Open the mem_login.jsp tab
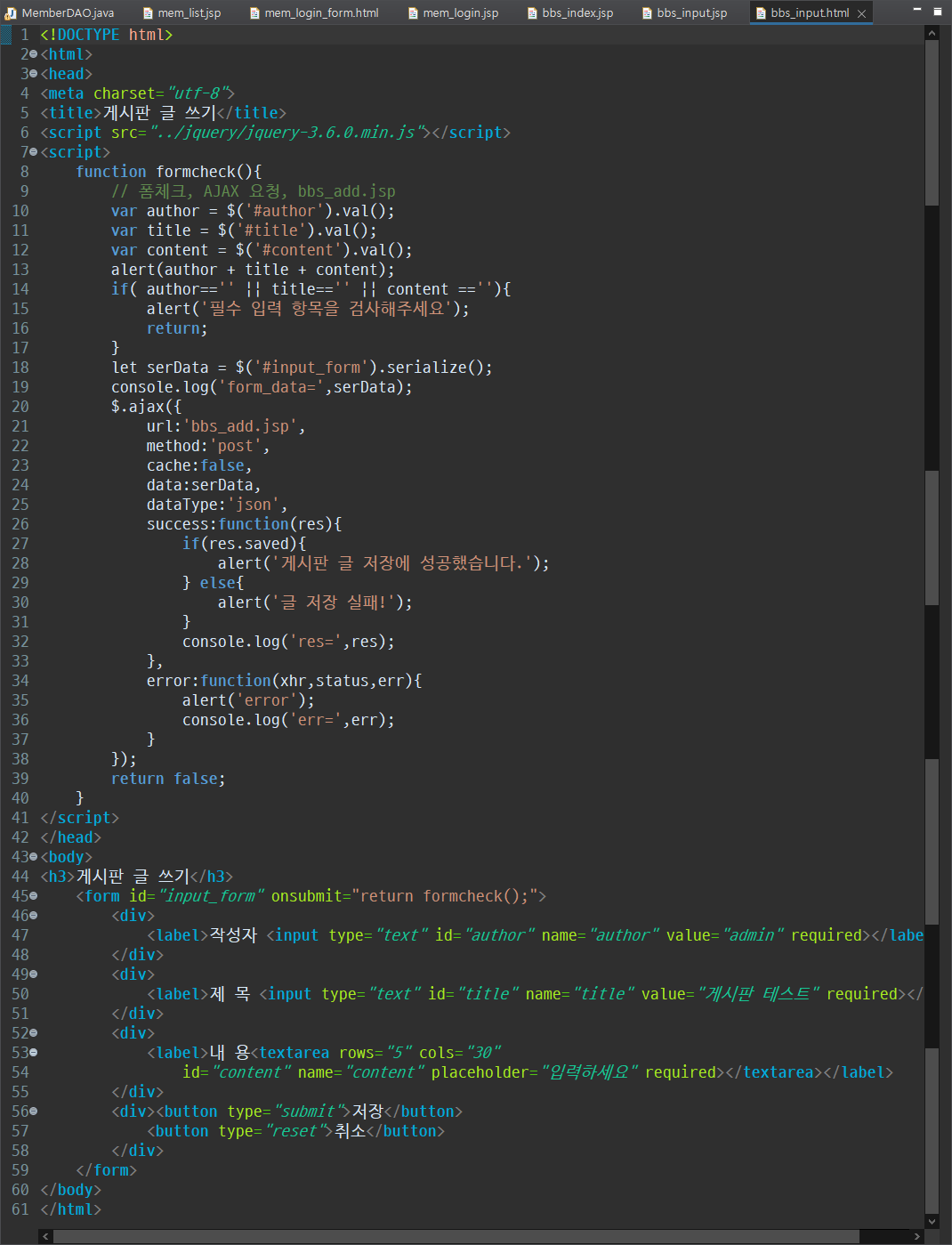This screenshot has height=1245, width=952. point(460,13)
